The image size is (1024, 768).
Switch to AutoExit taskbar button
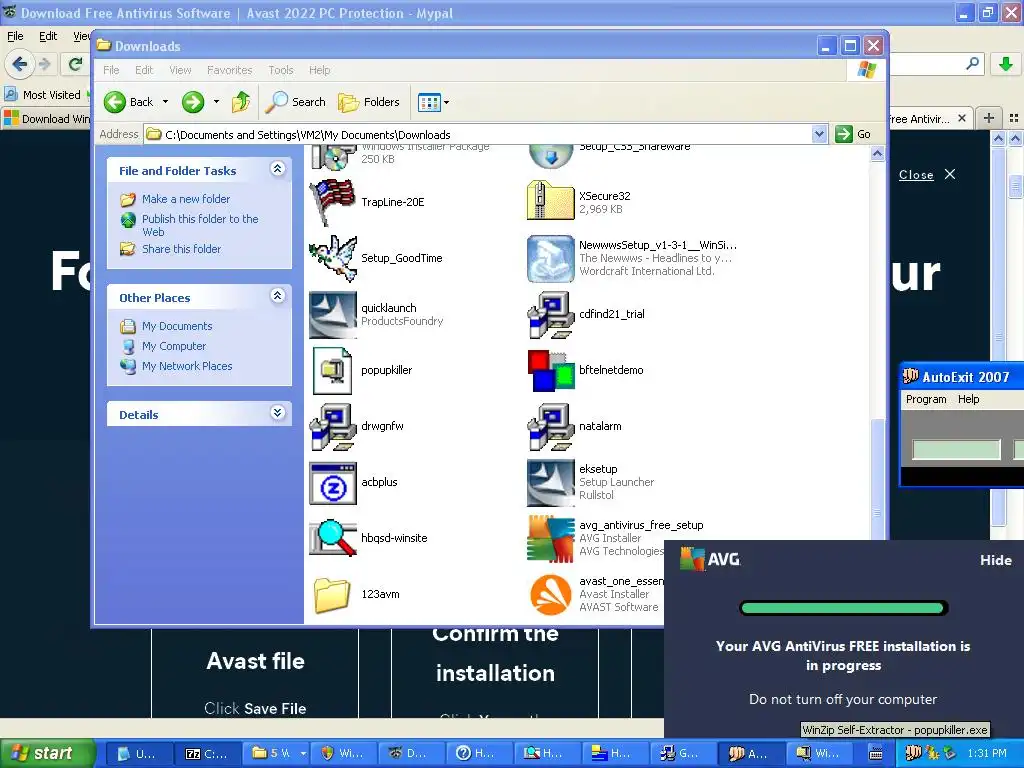749,754
